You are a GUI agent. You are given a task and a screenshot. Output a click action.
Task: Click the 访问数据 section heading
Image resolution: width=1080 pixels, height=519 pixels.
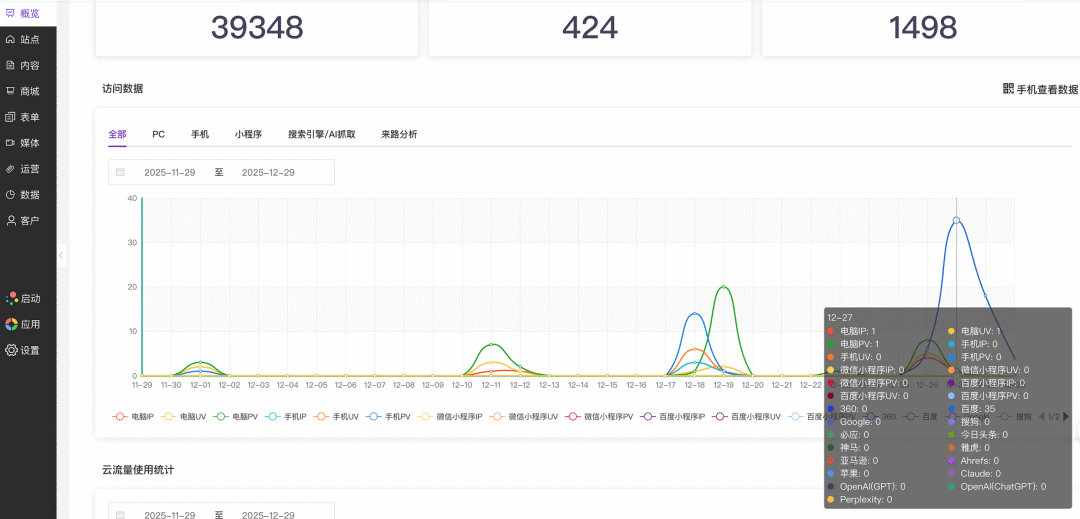pos(123,88)
